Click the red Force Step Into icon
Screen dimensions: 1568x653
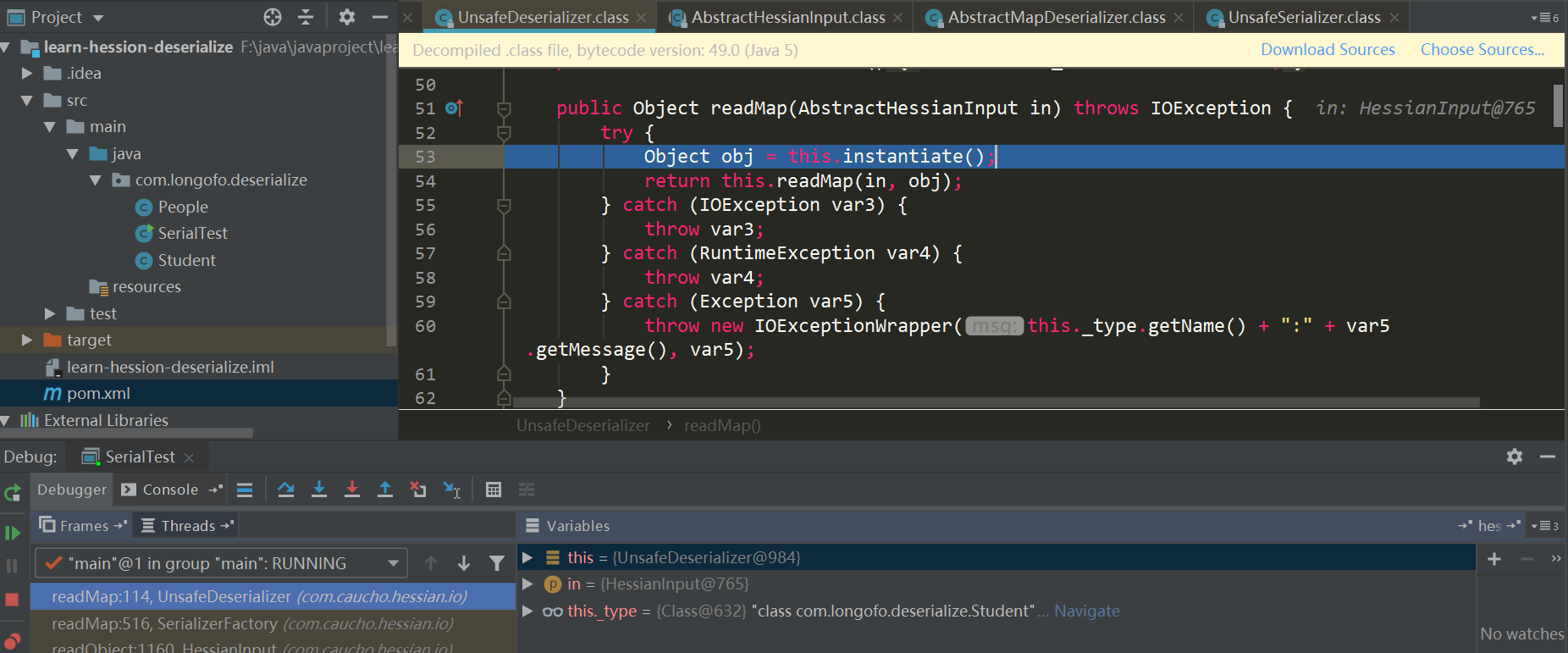(x=352, y=490)
